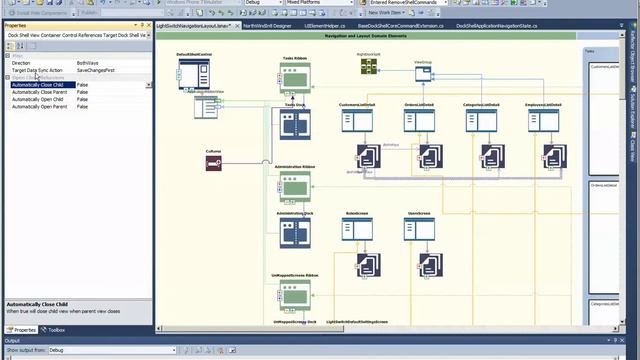The image size is (640, 360).
Task: Collapse the Misc category in Properties
Action: (8, 56)
